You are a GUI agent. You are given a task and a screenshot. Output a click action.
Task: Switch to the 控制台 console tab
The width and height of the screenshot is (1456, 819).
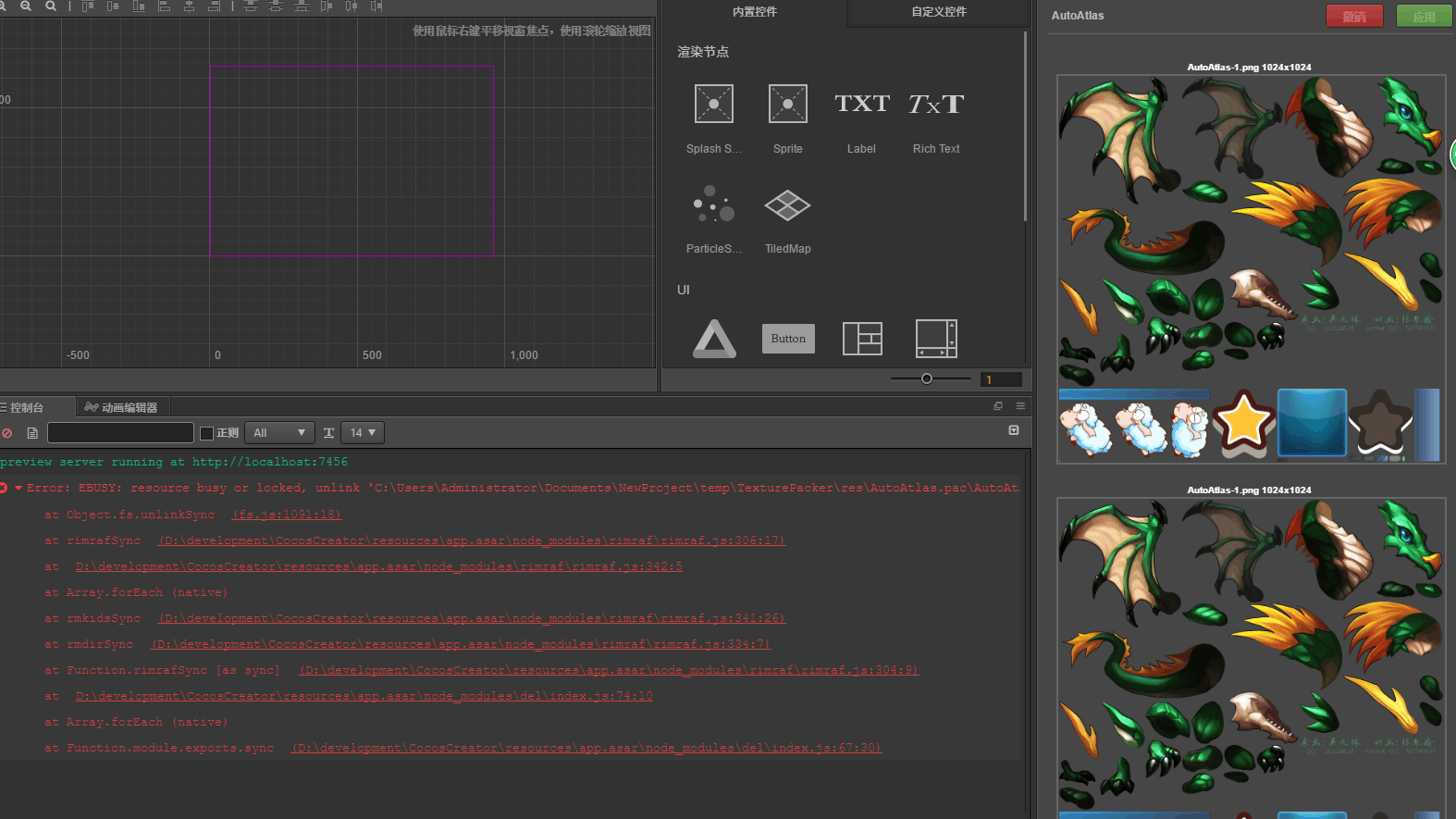coord(26,407)
